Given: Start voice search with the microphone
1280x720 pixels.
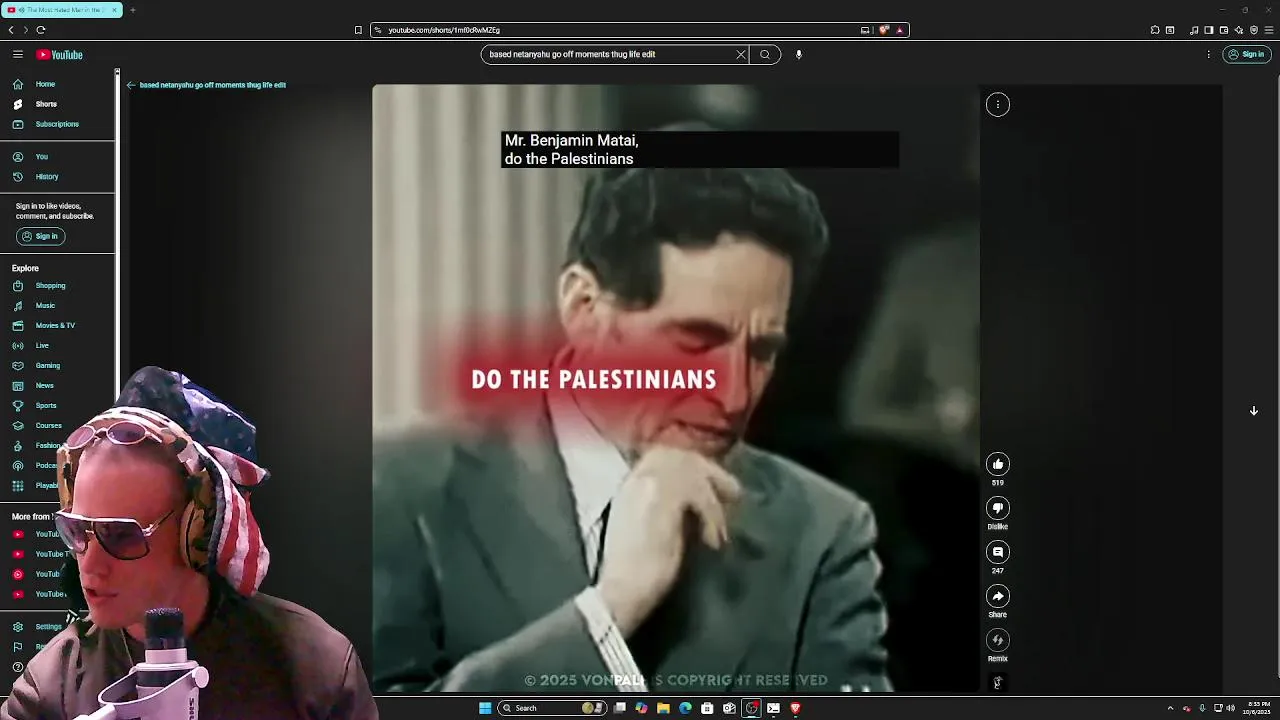Looking at the screenshot, I should click(798, 54).
